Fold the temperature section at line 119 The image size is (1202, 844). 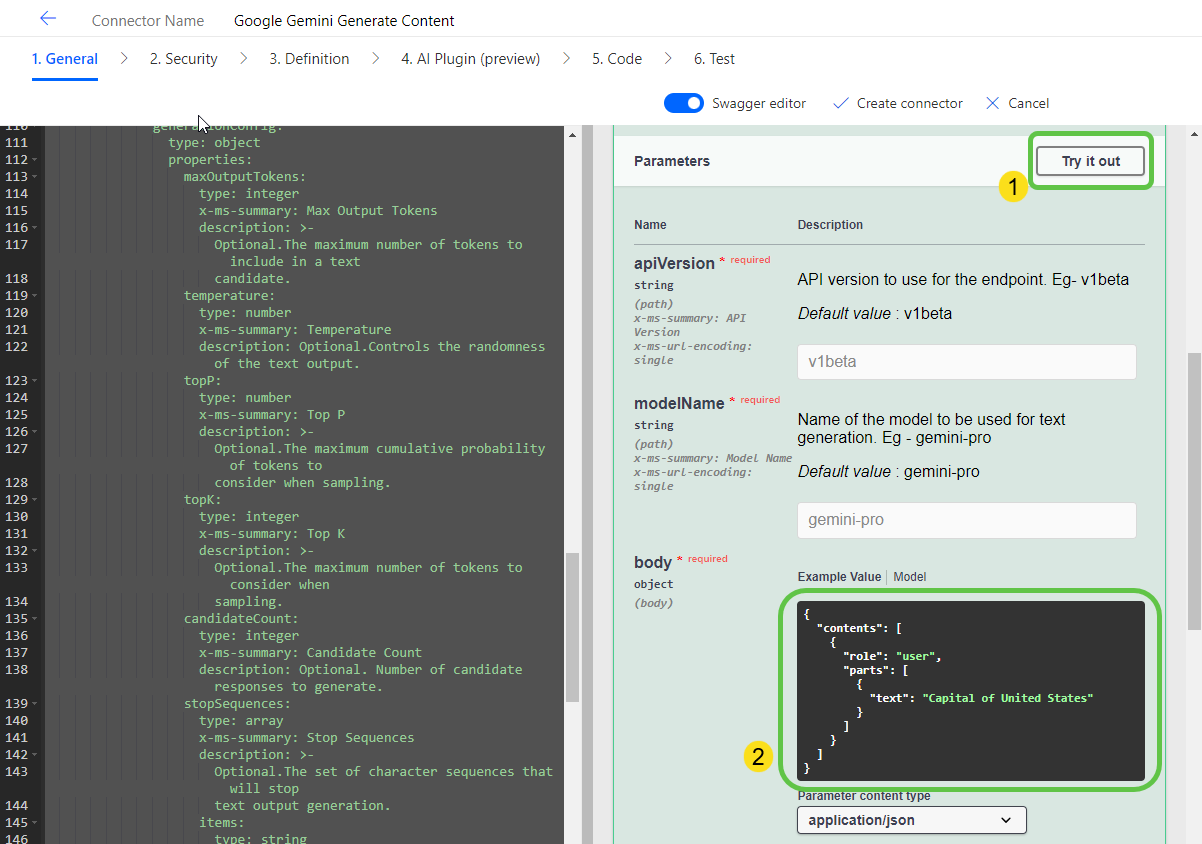point(36,296)
